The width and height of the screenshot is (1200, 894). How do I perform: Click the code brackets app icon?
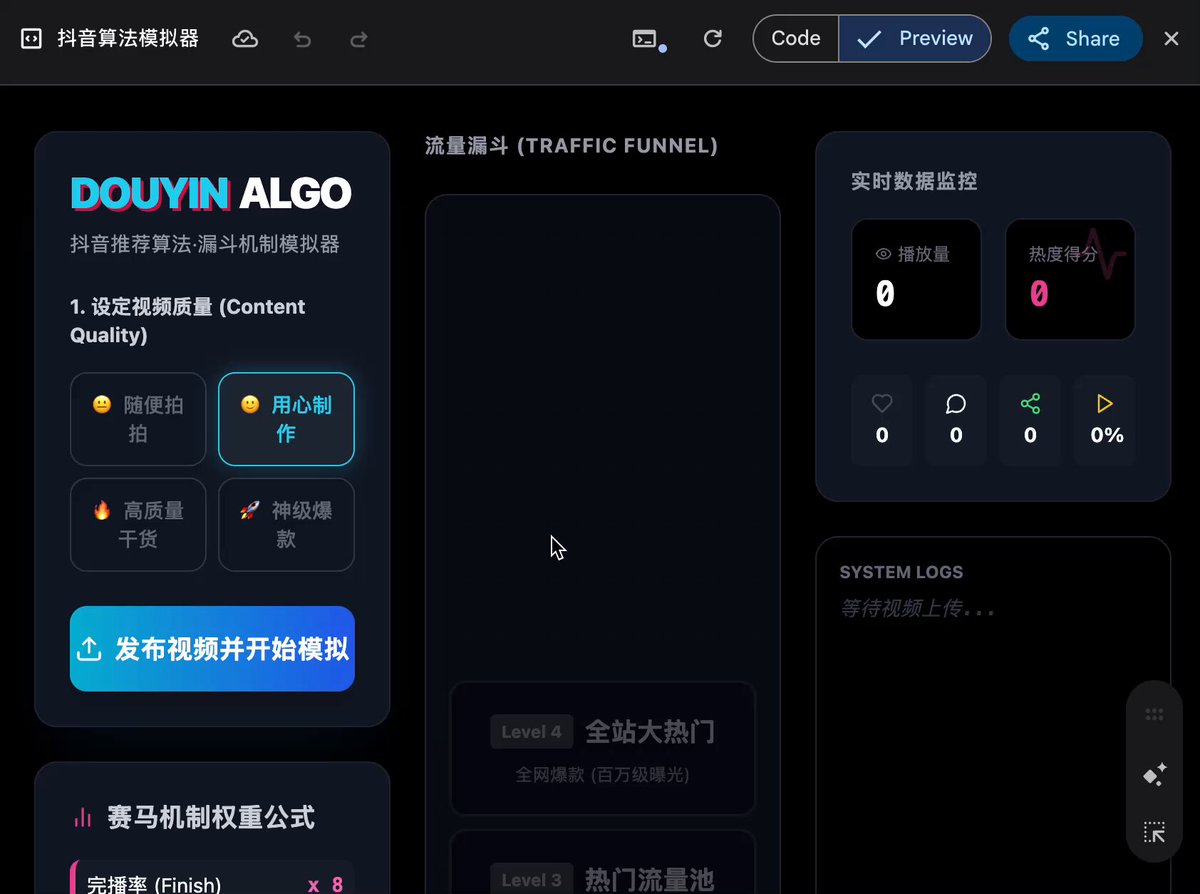(x=32, y=39)
